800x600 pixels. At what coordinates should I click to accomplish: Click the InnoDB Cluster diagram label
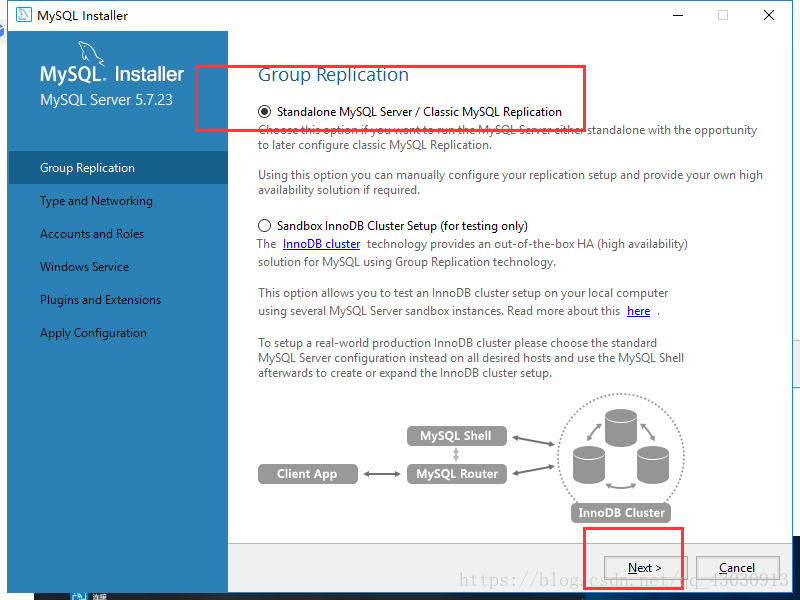[621, 512]
